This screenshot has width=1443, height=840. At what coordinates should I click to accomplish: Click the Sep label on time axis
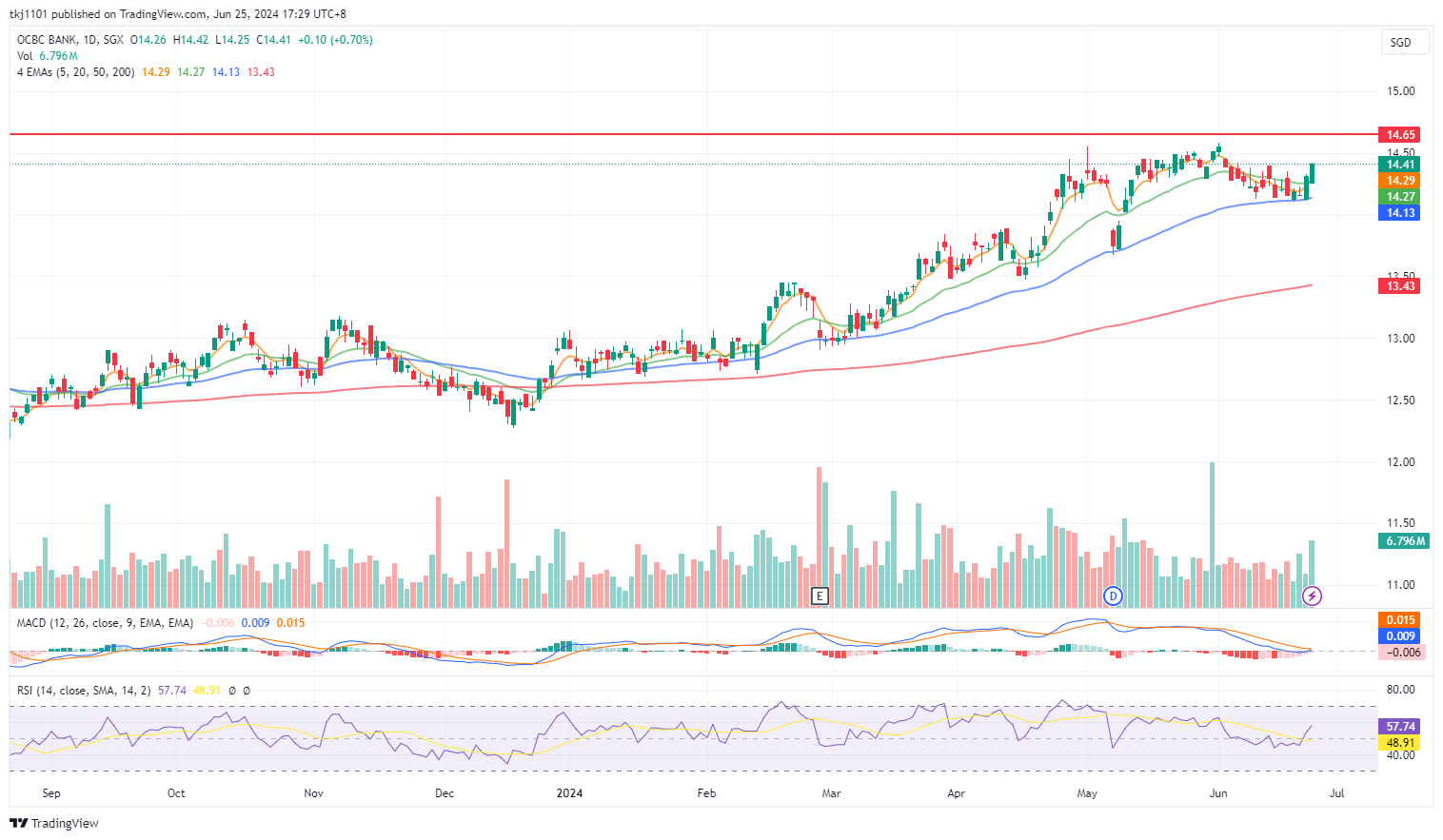(x=51, y=793)
